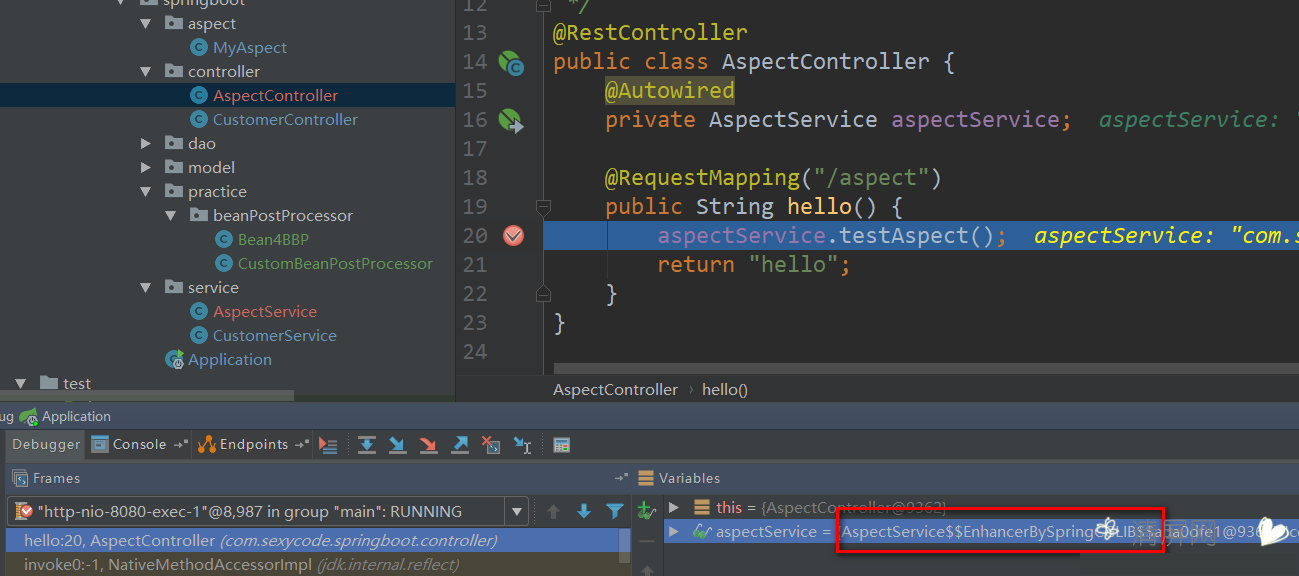Click the Show Execution Point icon
Screen dimensions: 1299x576
tap(328, 445)
